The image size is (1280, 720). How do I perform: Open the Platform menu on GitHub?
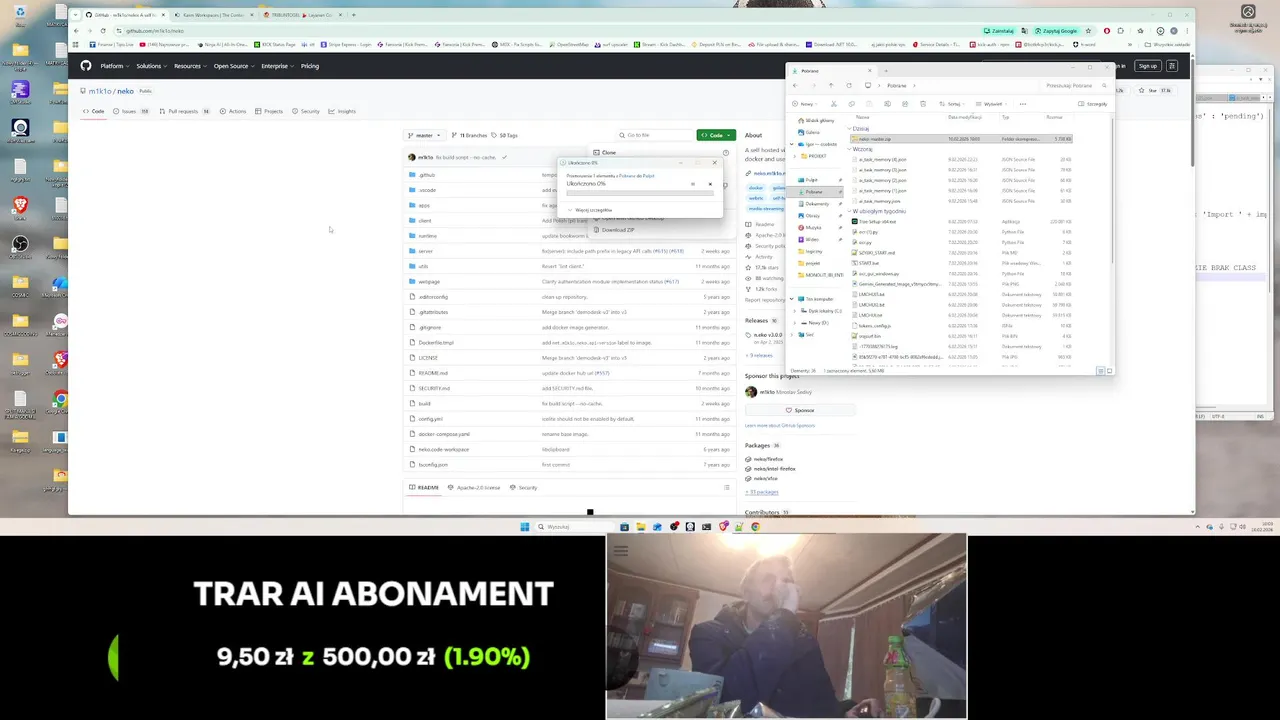pyautogui.click(x=114, y=66)
